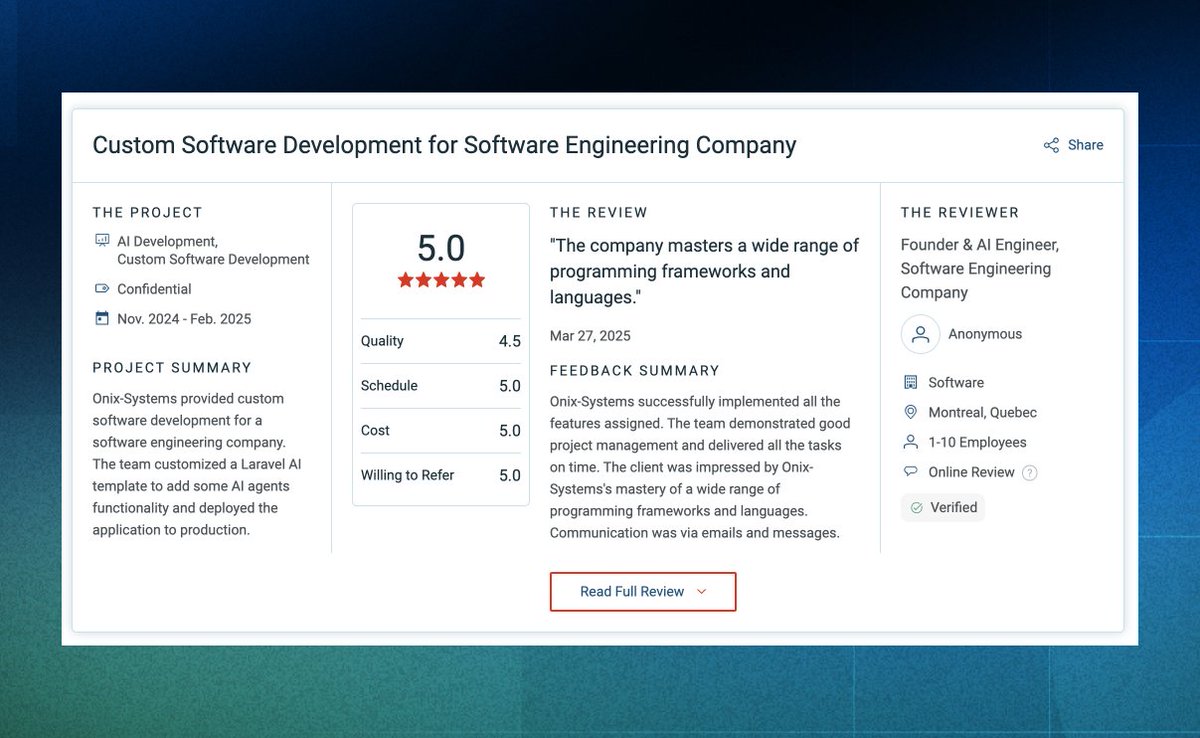Click THE REVIEWER heading

[960, 212]
